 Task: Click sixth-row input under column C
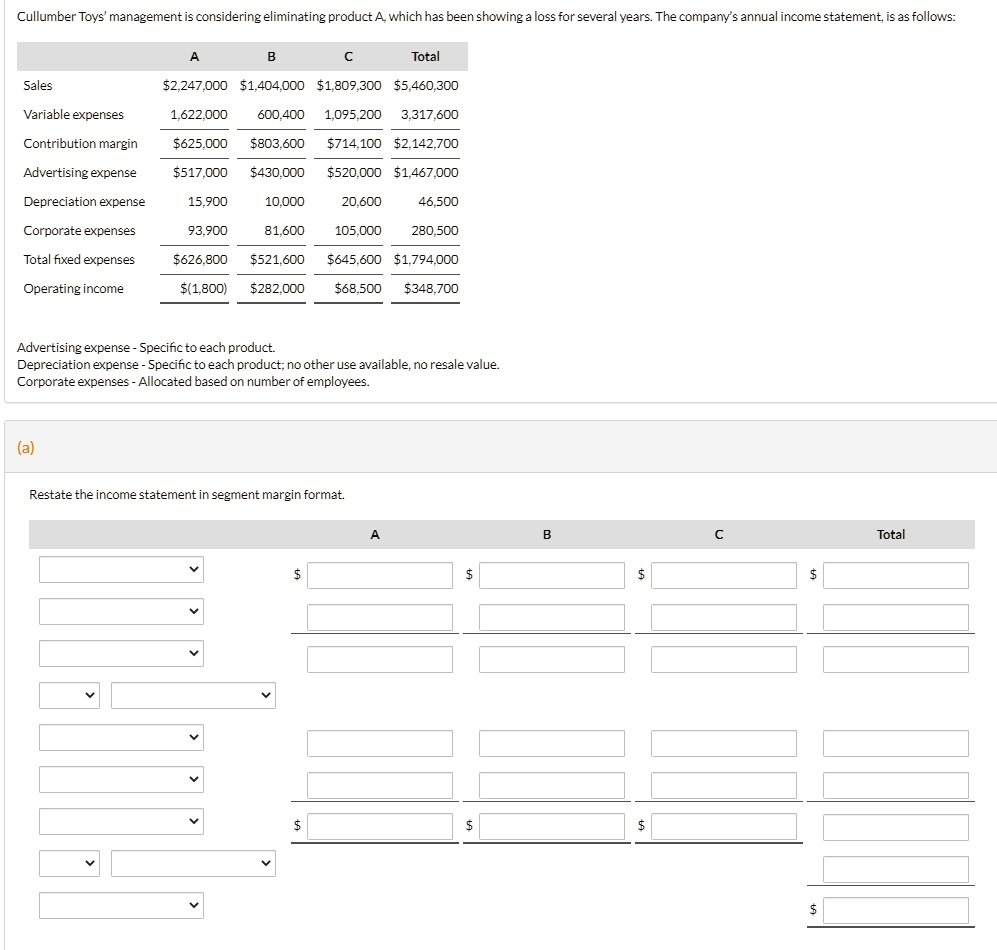point(724,785)
